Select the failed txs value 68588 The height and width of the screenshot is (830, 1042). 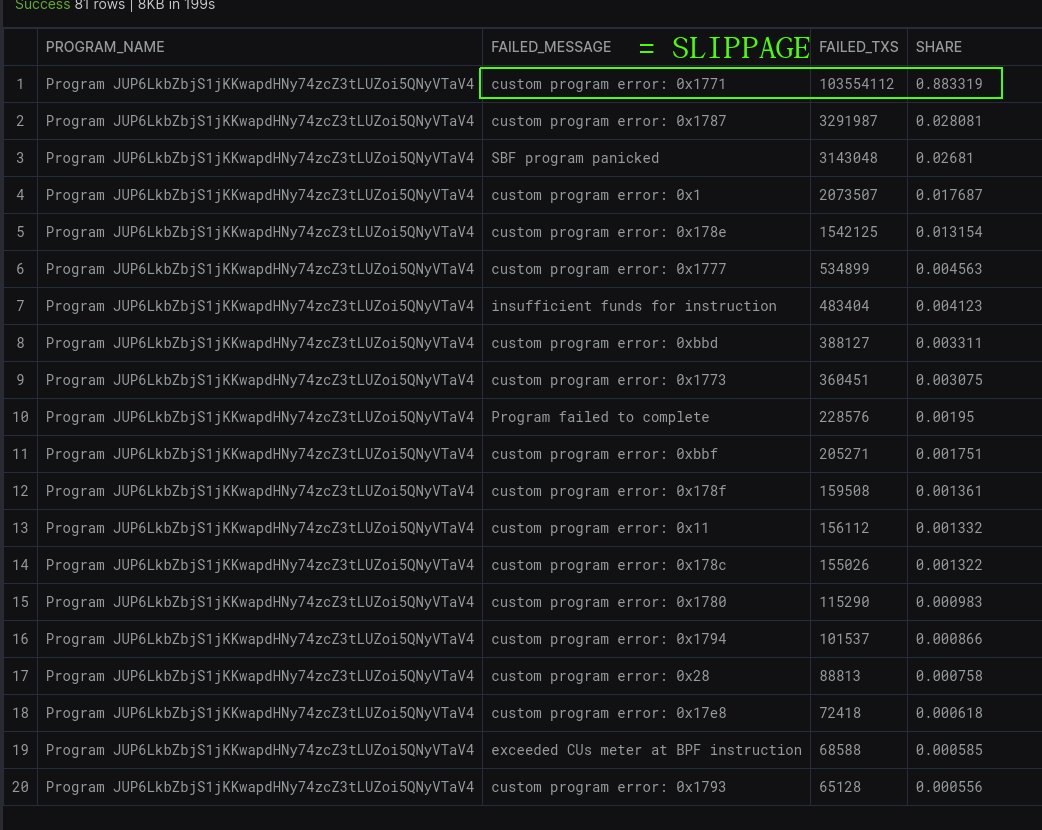(x=839, y=750)
